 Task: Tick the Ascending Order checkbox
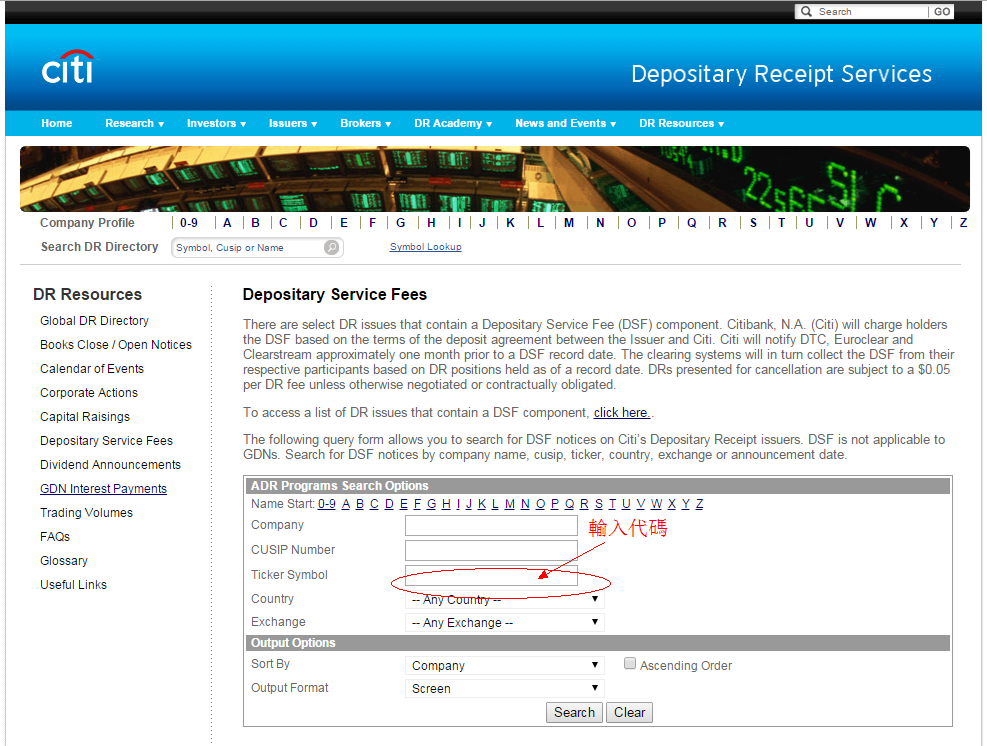629,664
